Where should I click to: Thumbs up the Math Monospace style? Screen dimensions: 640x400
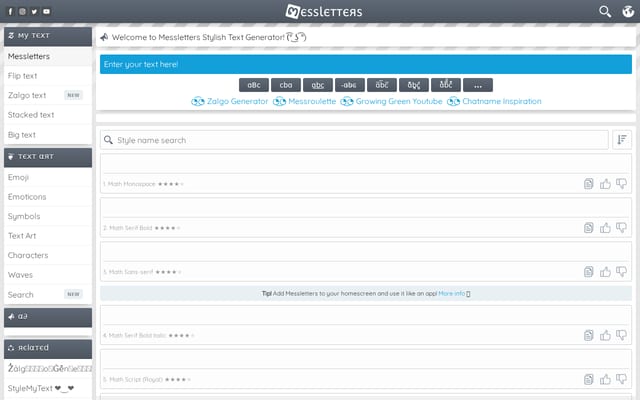point(605,184)
